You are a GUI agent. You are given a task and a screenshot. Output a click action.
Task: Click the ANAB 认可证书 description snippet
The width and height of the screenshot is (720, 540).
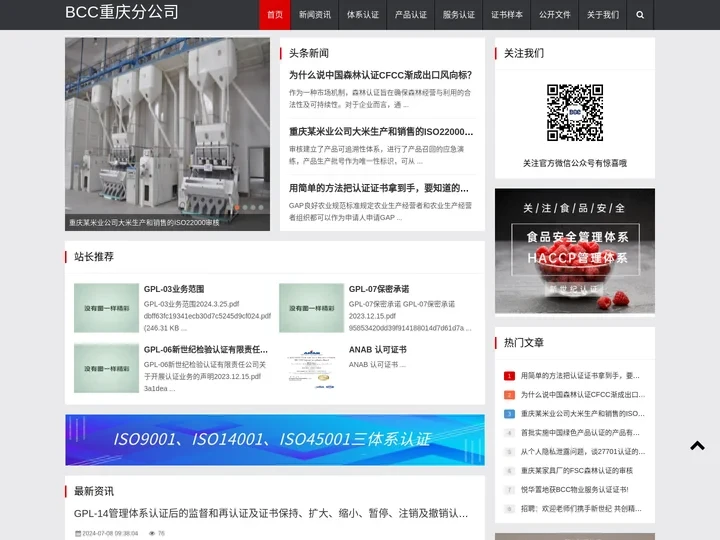pyautogui.click(x=377, y=365)
